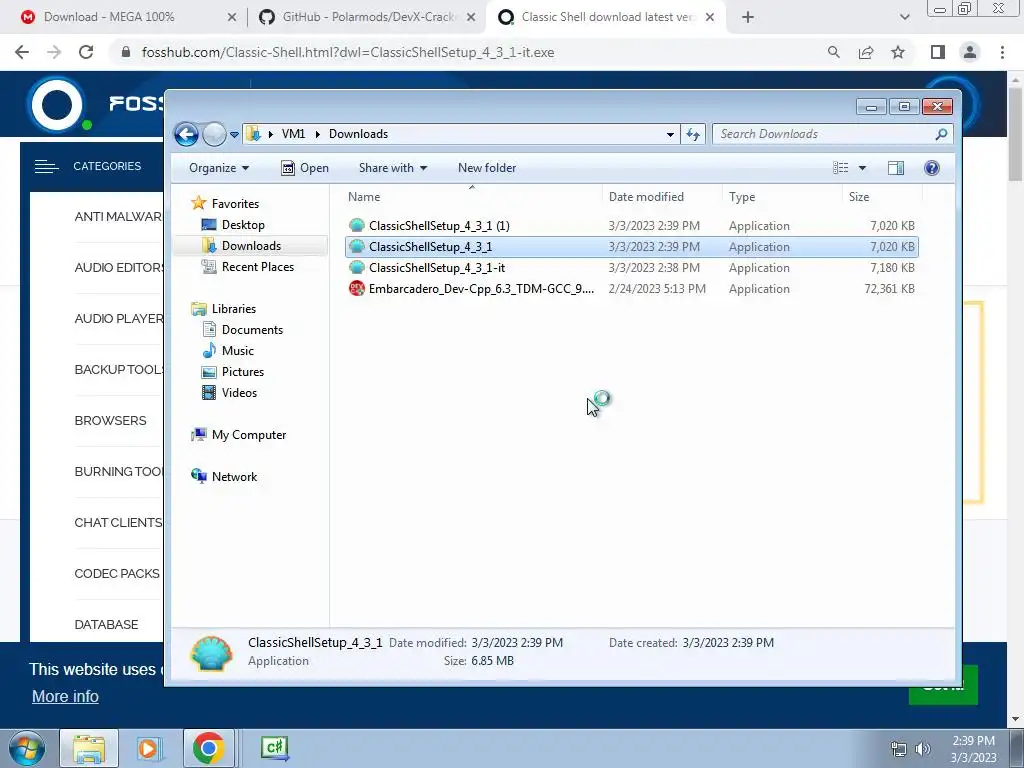Open Chrome tab search chevron
This screenshot has width=1024, height=768.
tap(904, 18)
